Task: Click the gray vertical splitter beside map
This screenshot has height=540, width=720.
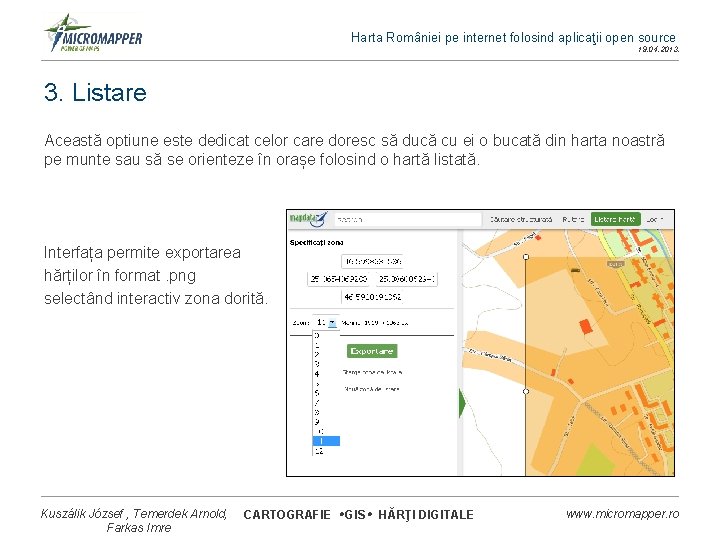Action: (460, 352)
